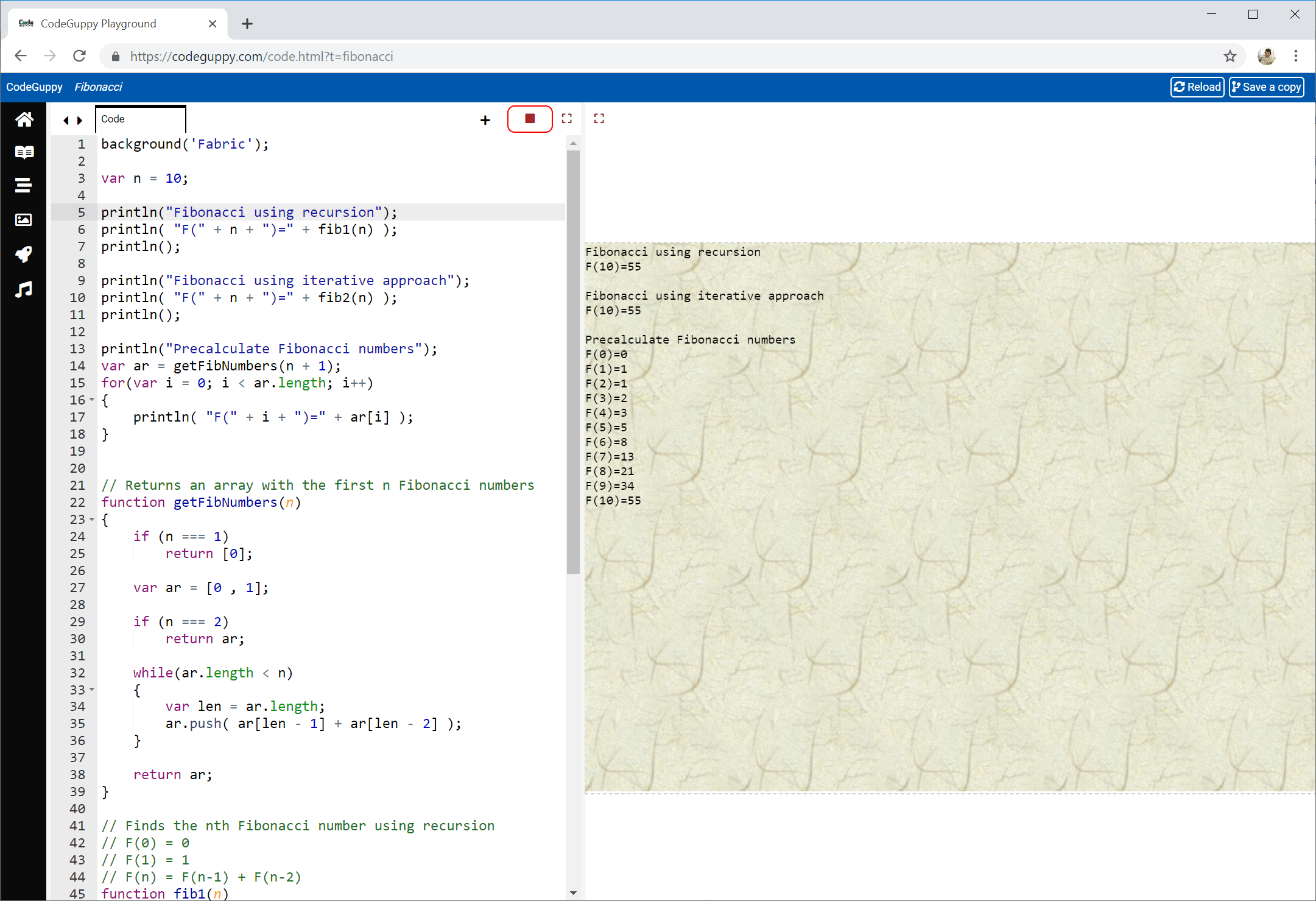This screenshot has height=901, width=1316.
Task: Click the stacked-lines layers sidebar icon
Action: pyautogui.click(x=24, y=185)
